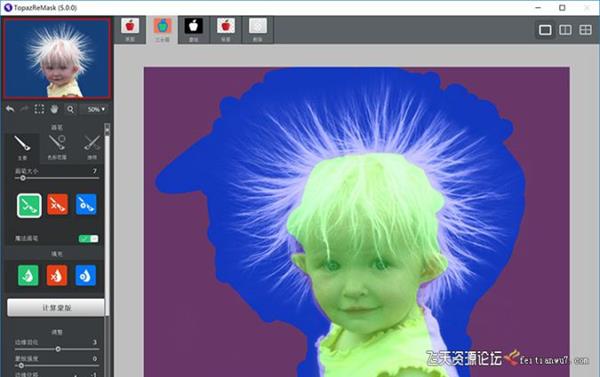Switch to the tri-map view tab

[162, 29]
